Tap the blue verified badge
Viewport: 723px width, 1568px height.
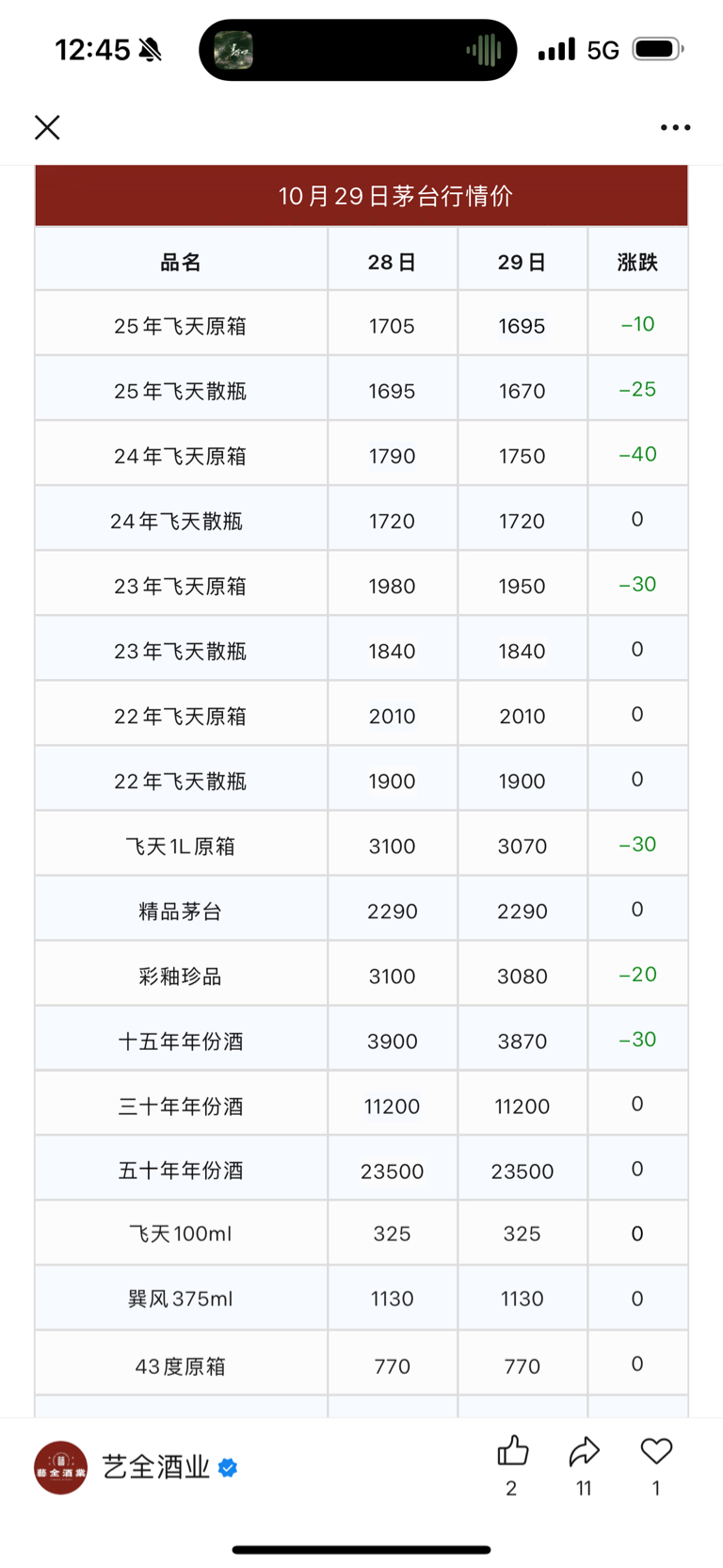click(x=228, y=1467)
